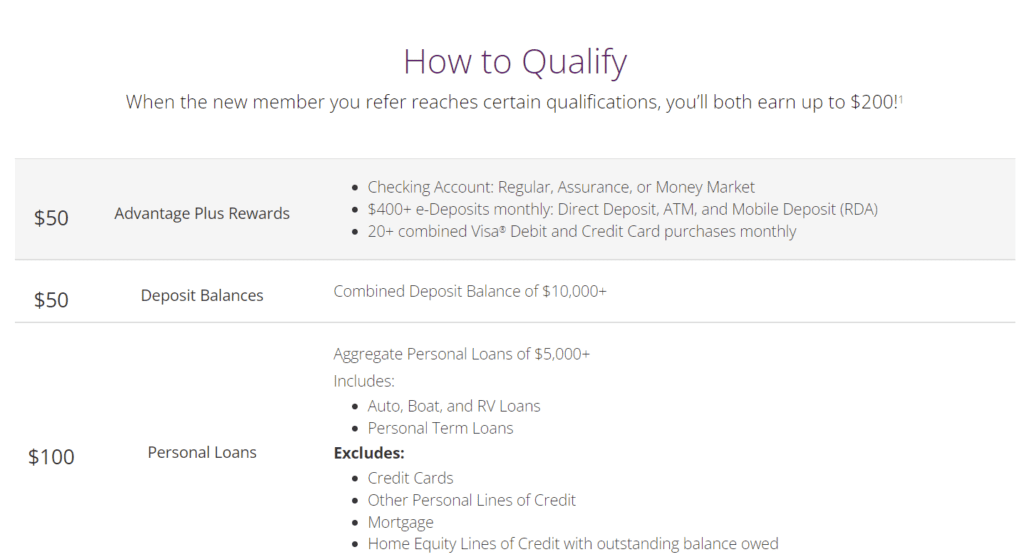Click the "Auto, Boat, and RV Loans" bullet

click(x=454, y=406)
